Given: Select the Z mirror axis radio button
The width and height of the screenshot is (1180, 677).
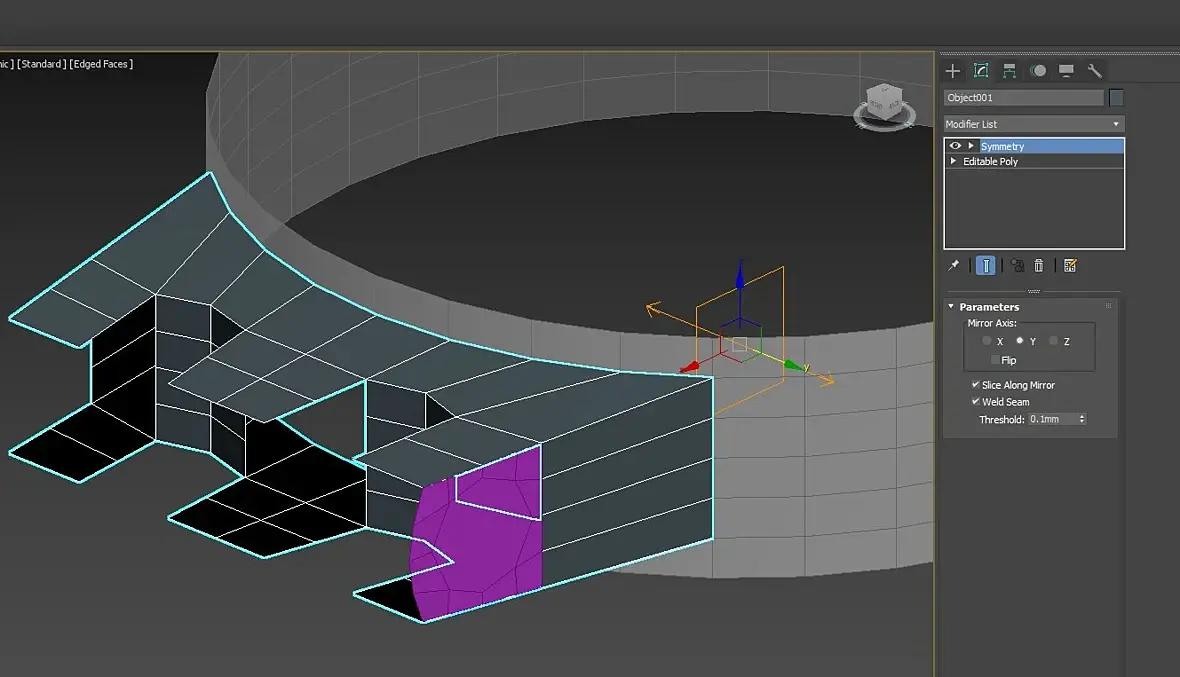Looking at the screenshot, I should tap(1054, 341).
